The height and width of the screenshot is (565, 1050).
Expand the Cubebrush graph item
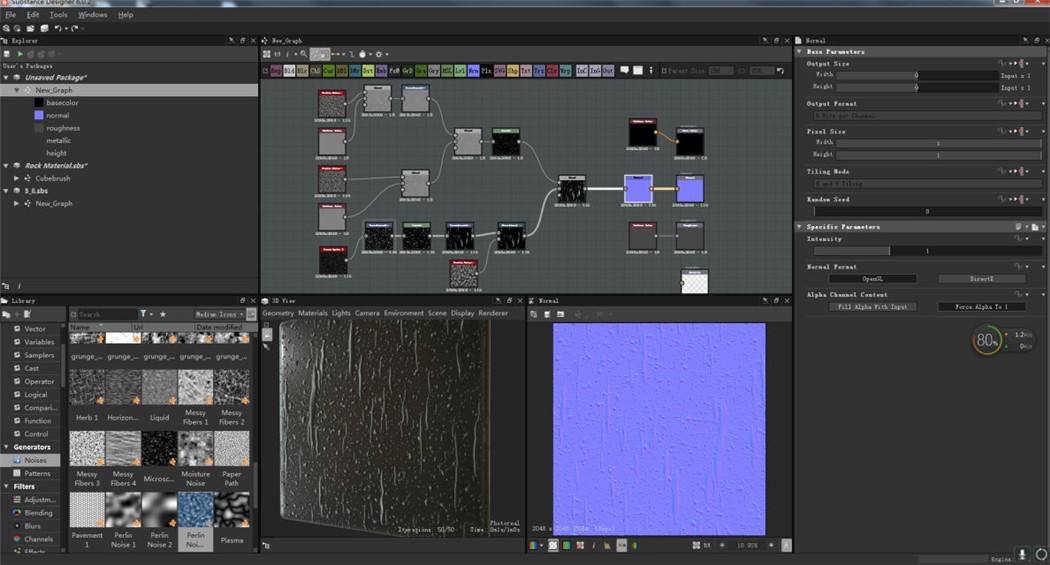(x=17, y=179)
